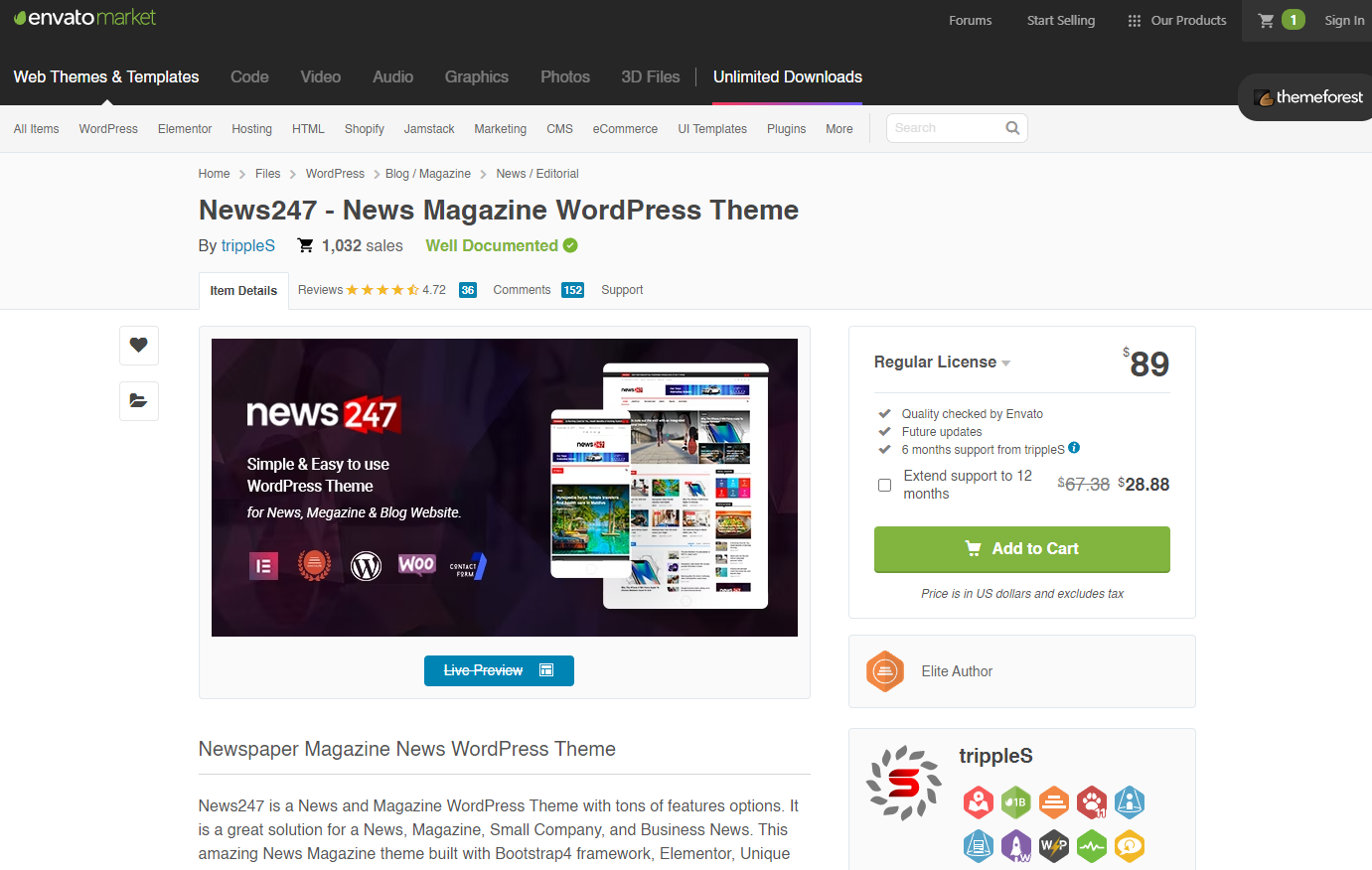Image resolution: width=1372 pixels, height=870 pixels.
Task: Expand the Regular License dropdown
Action: (942, 362)
